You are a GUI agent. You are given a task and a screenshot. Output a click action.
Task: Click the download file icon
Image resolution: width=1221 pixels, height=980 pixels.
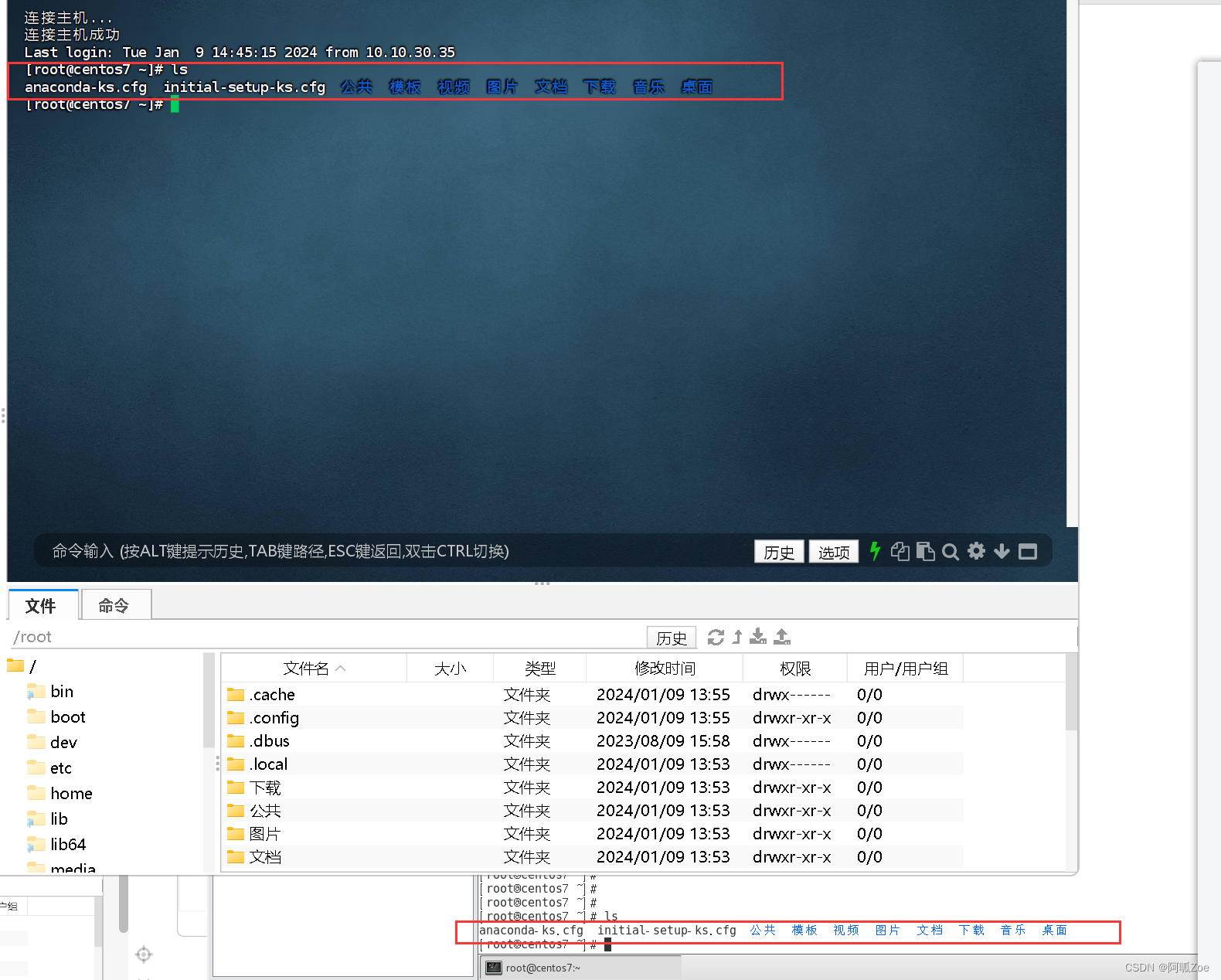coord(758,636)
